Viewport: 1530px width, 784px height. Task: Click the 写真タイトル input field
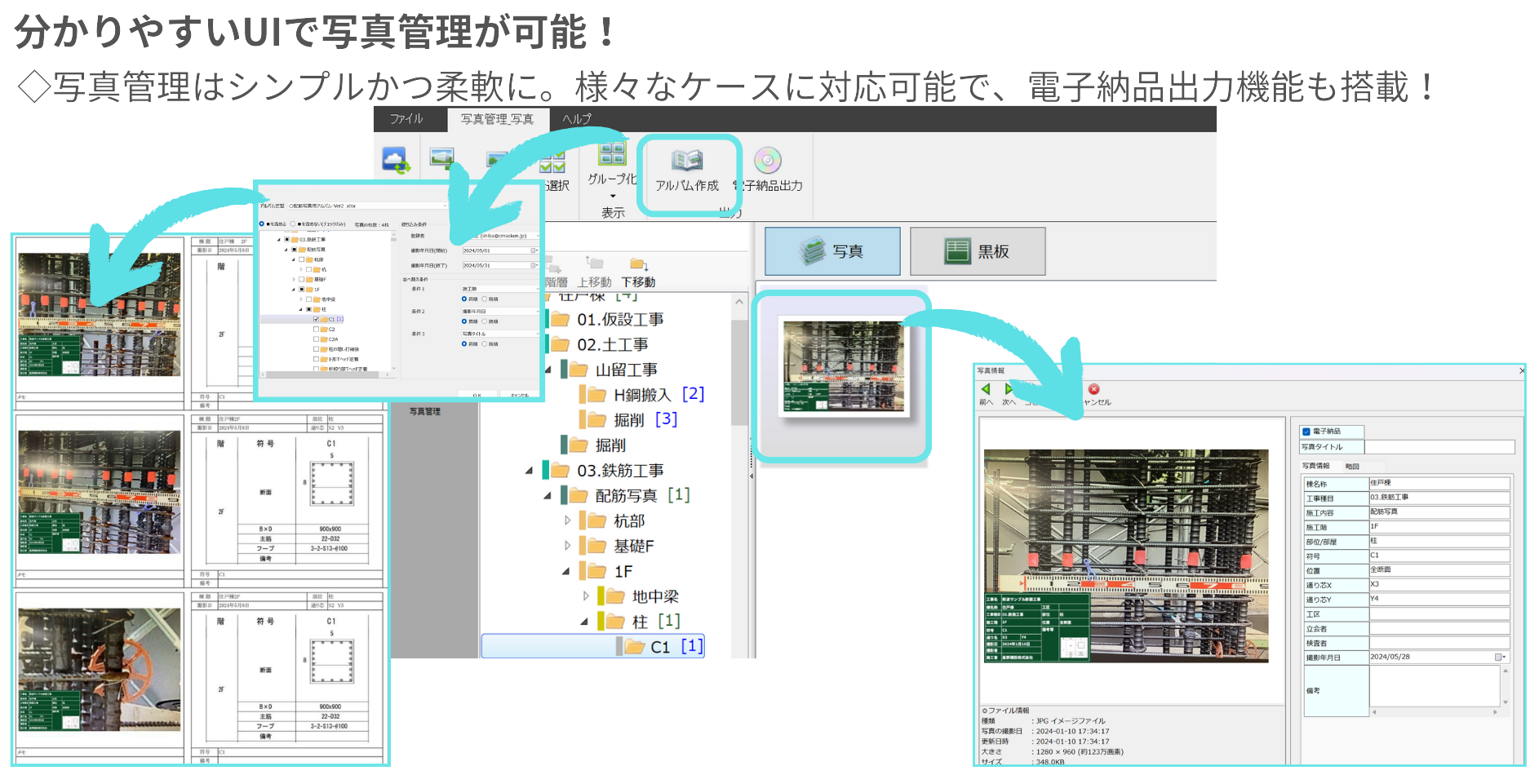click(1439, 447)
